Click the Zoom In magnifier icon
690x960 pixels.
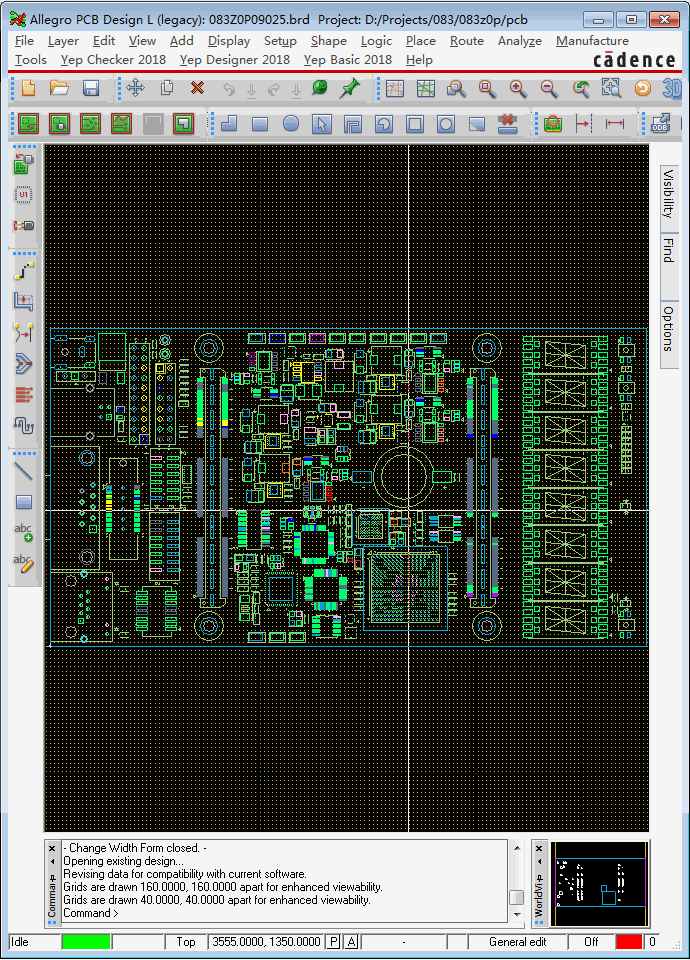tap(518, 89)
